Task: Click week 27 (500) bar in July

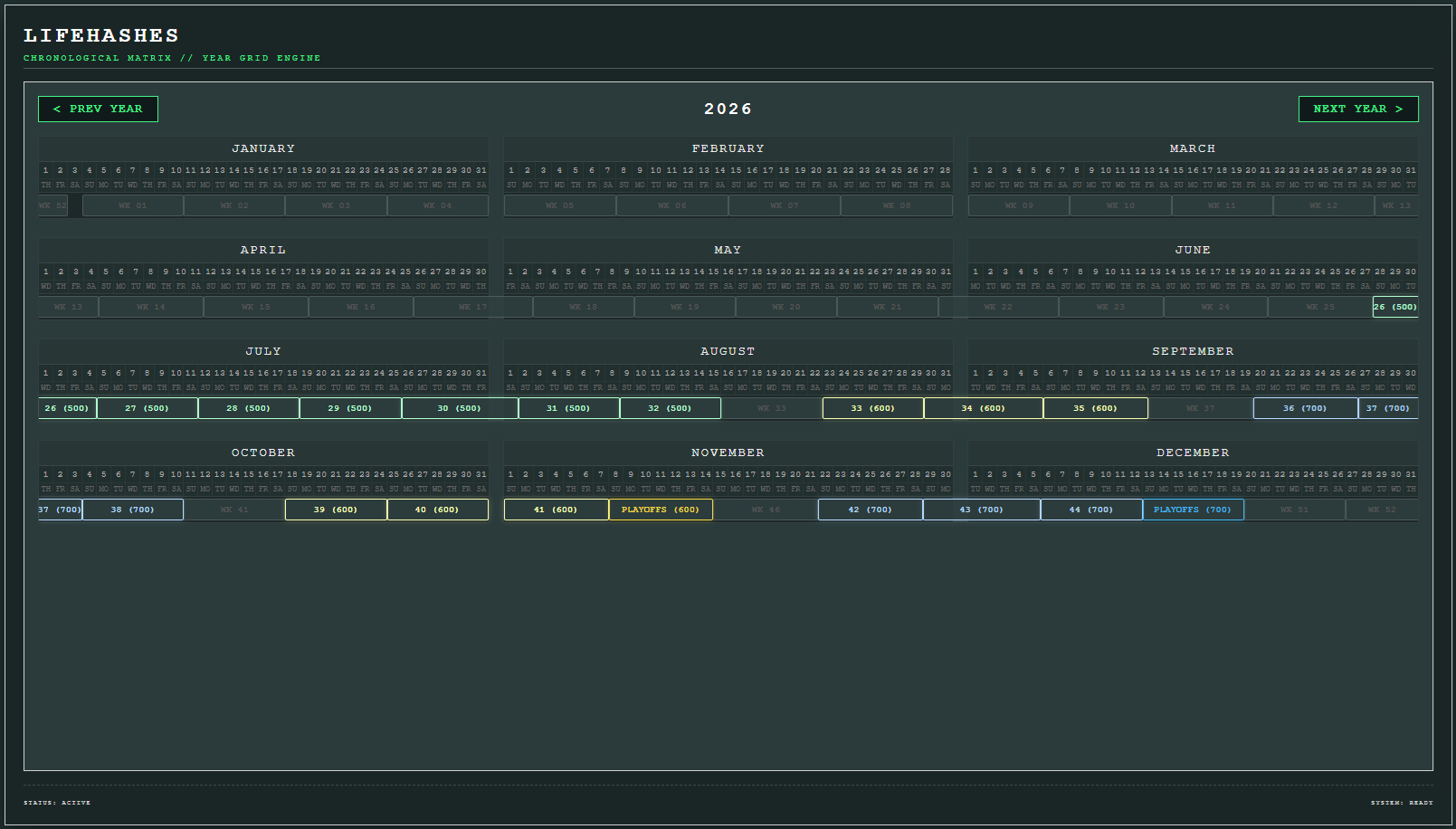Action: pyautogui.click(x=148, y=408)
